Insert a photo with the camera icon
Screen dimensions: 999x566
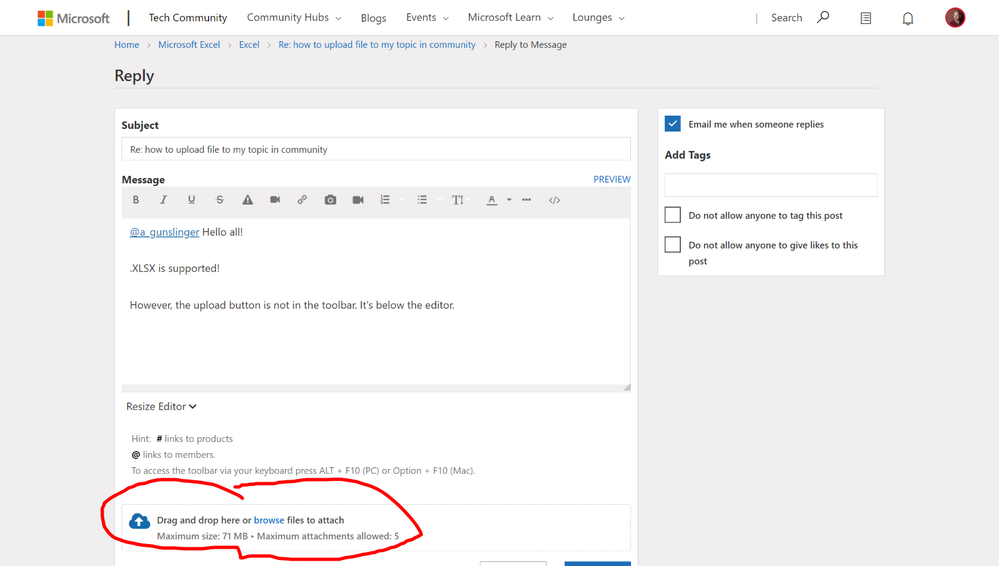point(330,200)
